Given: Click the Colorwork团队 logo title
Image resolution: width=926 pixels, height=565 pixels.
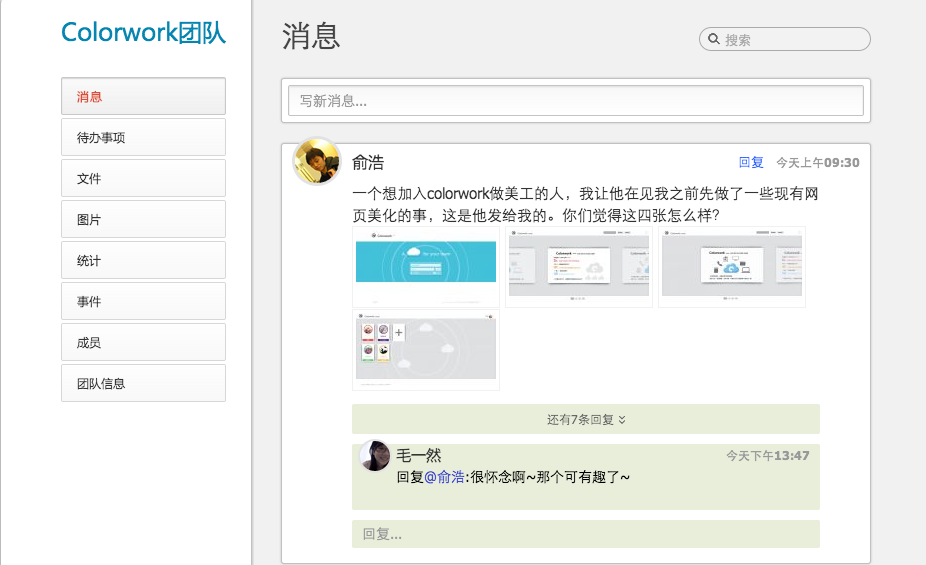Looking at the screenshot, I should 144,32.
